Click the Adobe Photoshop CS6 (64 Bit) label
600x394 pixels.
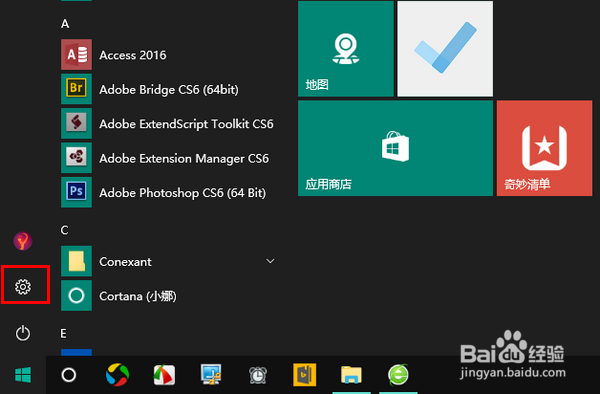pyautogui.click(x=183, y=193)
